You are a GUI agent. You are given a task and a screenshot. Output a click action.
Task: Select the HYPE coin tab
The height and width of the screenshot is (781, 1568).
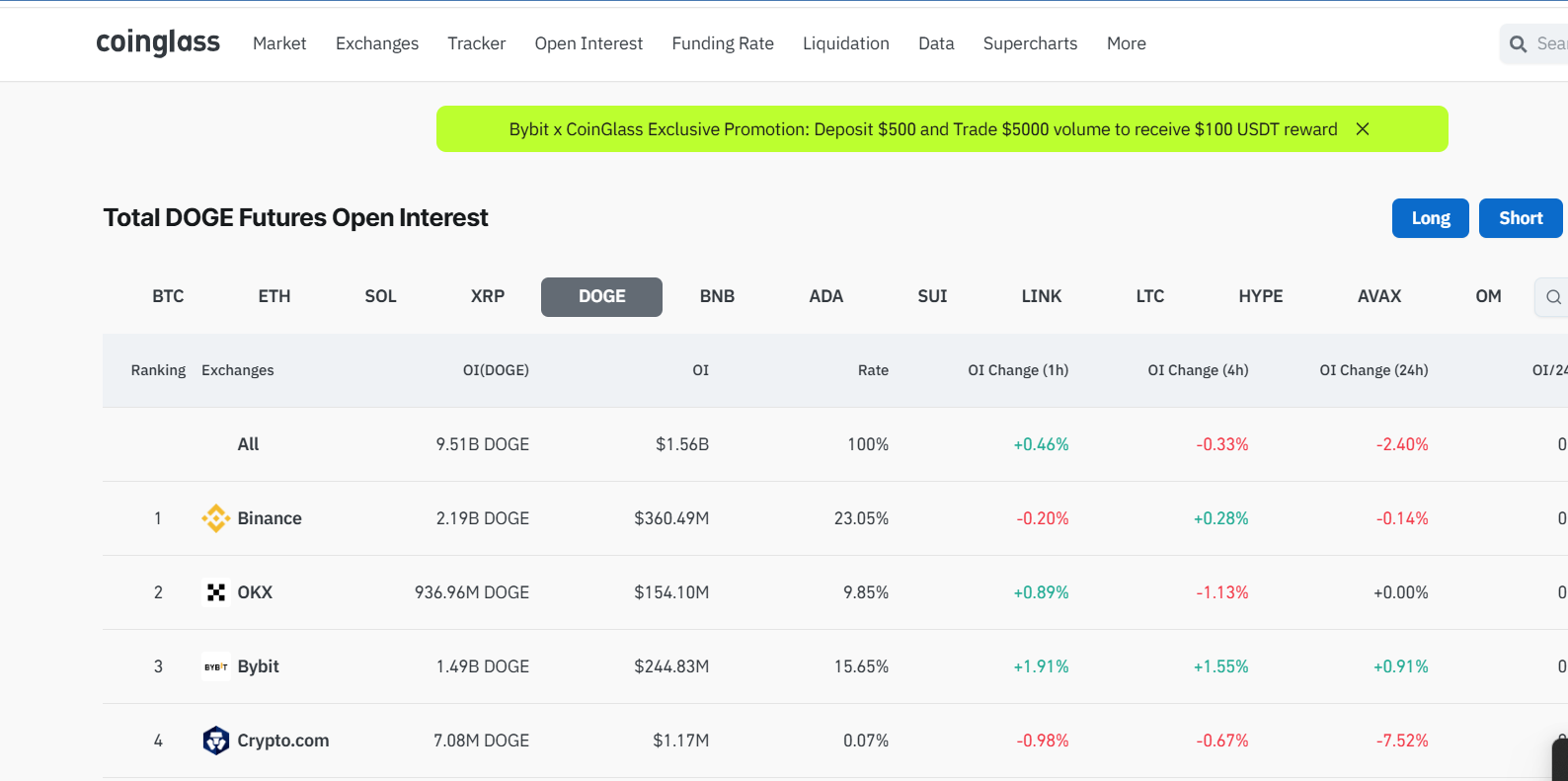coord(1261,296)
